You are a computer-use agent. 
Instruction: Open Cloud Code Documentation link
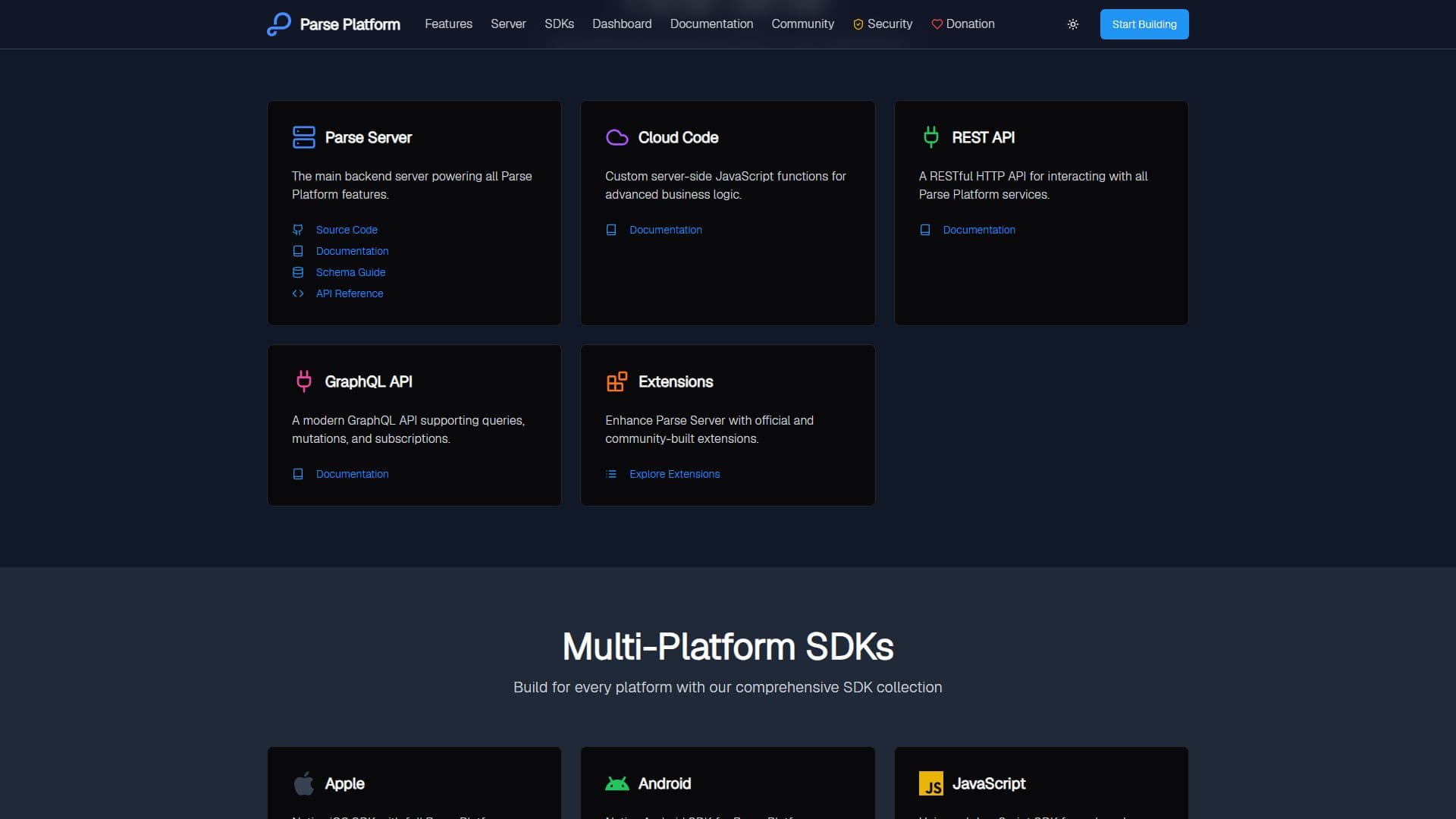pyautogui.click(x=665, y=230)
